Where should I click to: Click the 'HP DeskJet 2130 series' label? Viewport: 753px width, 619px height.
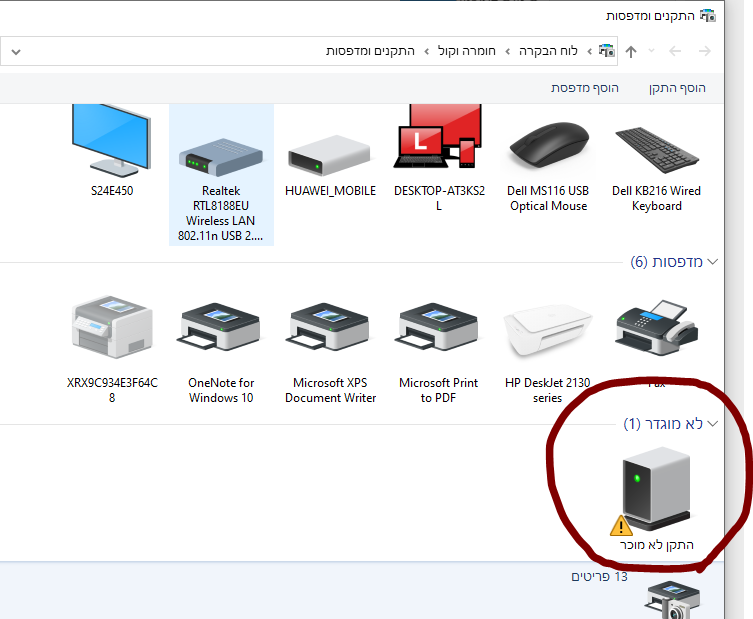pyautogui.click(x=547, y=390)
